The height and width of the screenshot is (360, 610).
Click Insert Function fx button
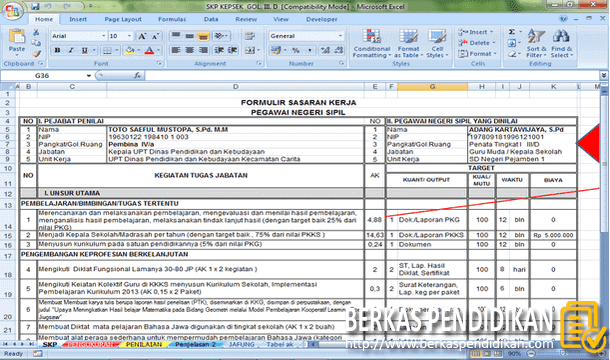137,76
